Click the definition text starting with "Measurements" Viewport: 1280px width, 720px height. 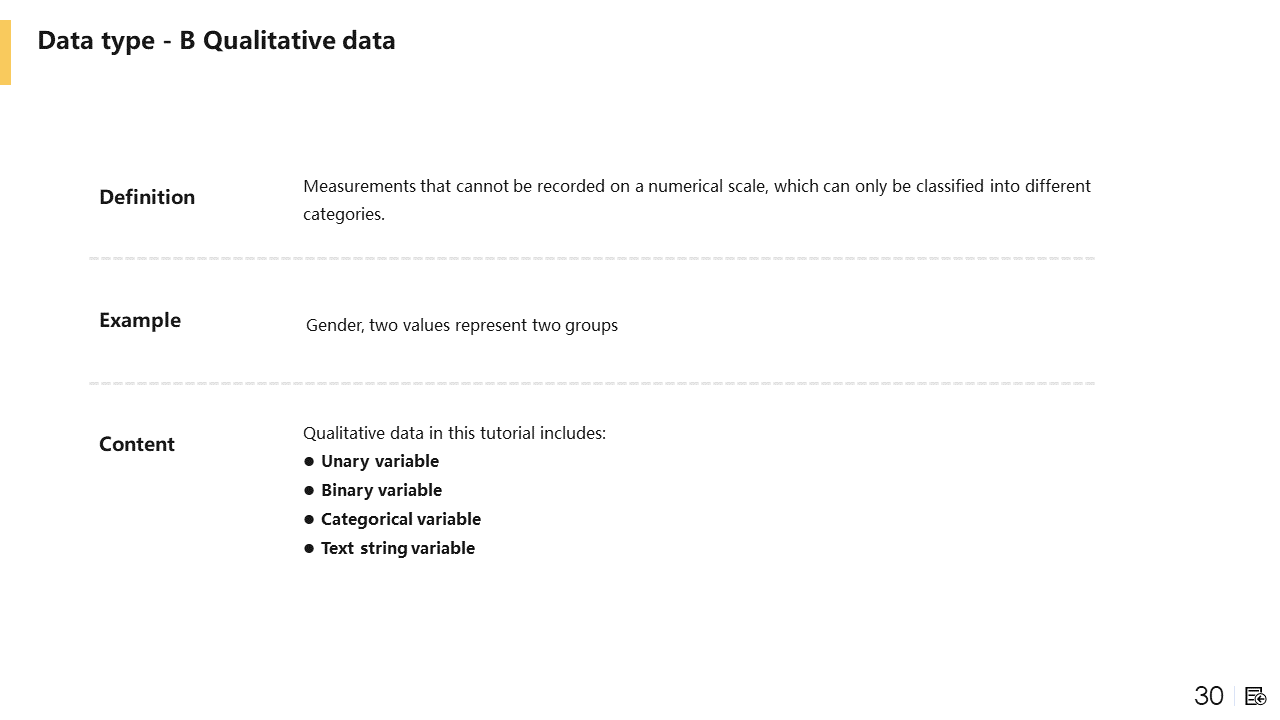tap(696, 186)
